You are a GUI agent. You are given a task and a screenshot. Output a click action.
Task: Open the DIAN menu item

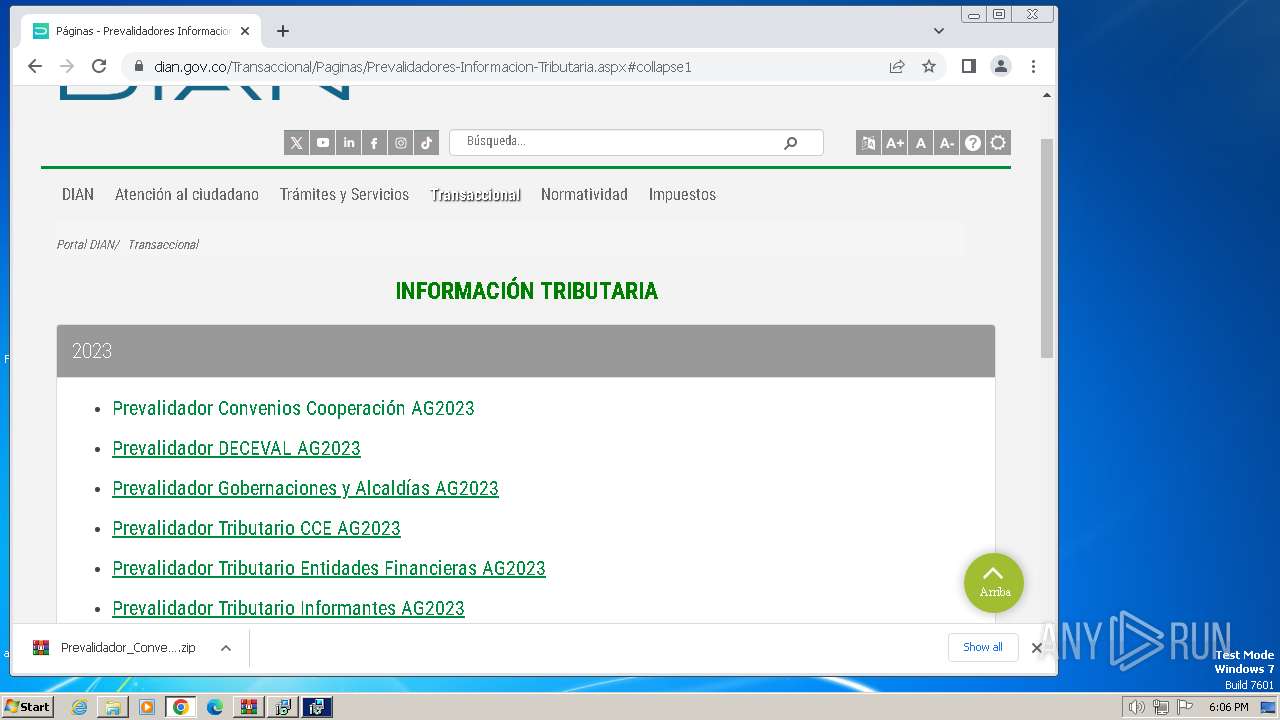point(78,195)
